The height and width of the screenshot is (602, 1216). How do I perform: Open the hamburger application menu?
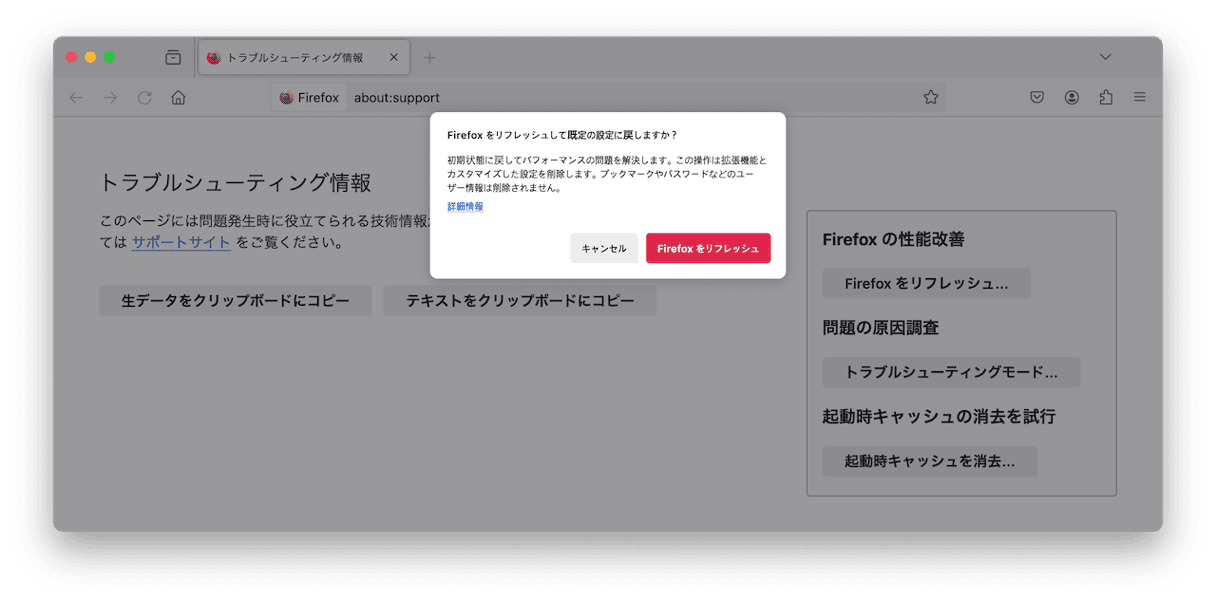pyautogui.click(x=1139, y=97)
